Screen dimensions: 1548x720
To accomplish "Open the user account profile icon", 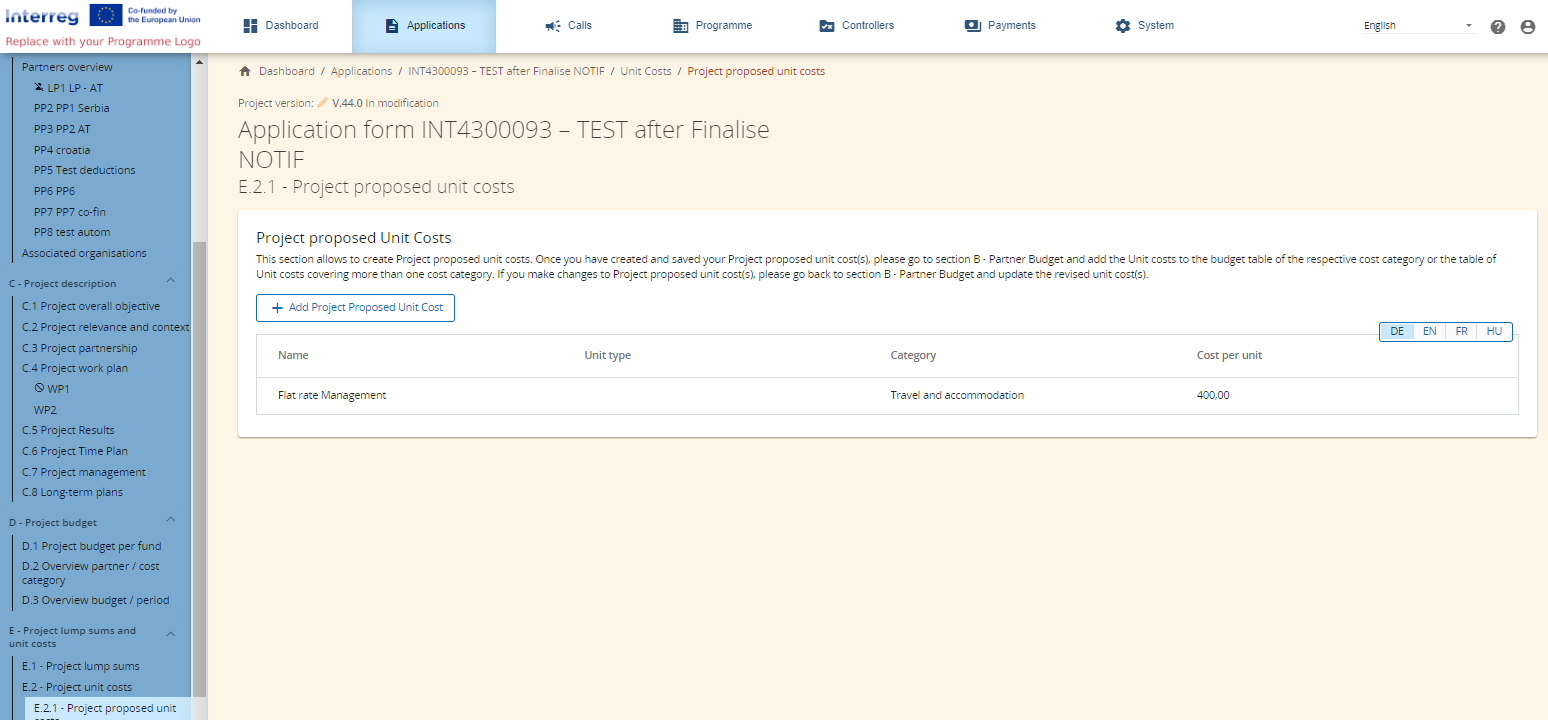I will (x=1527, y=27).
